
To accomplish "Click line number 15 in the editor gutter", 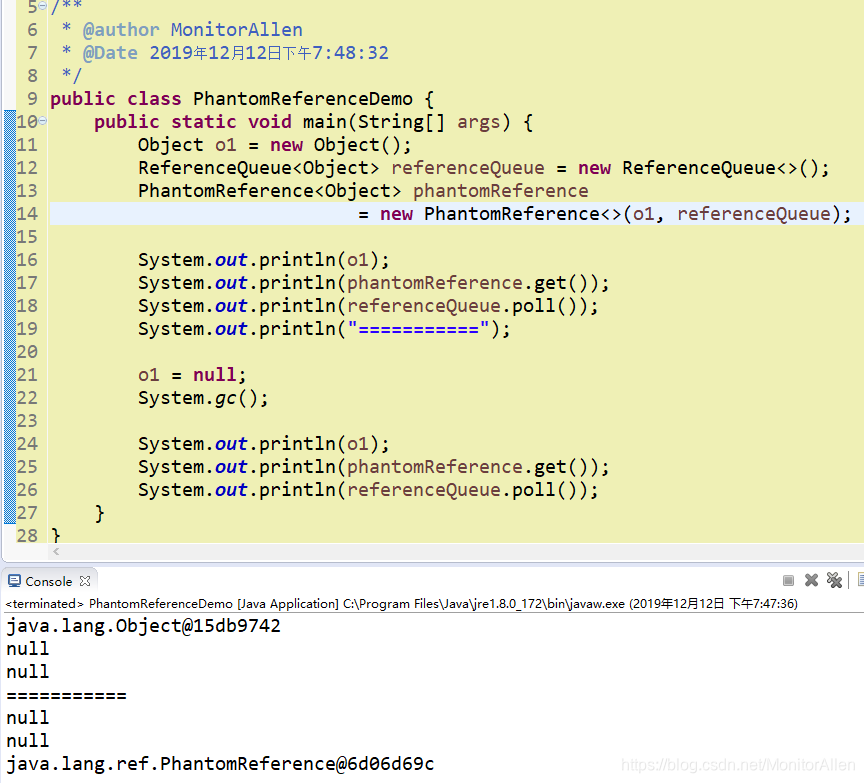I will (27, 237).
